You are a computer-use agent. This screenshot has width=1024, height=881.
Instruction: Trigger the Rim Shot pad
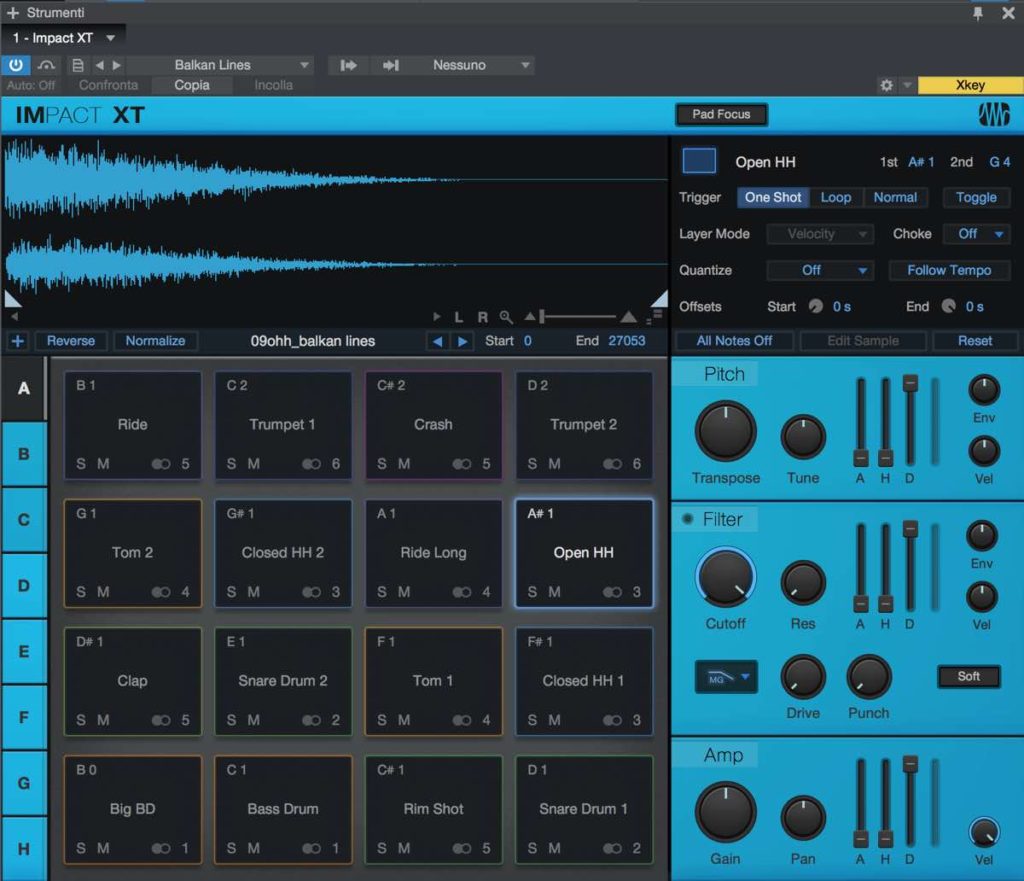point(434,809)
